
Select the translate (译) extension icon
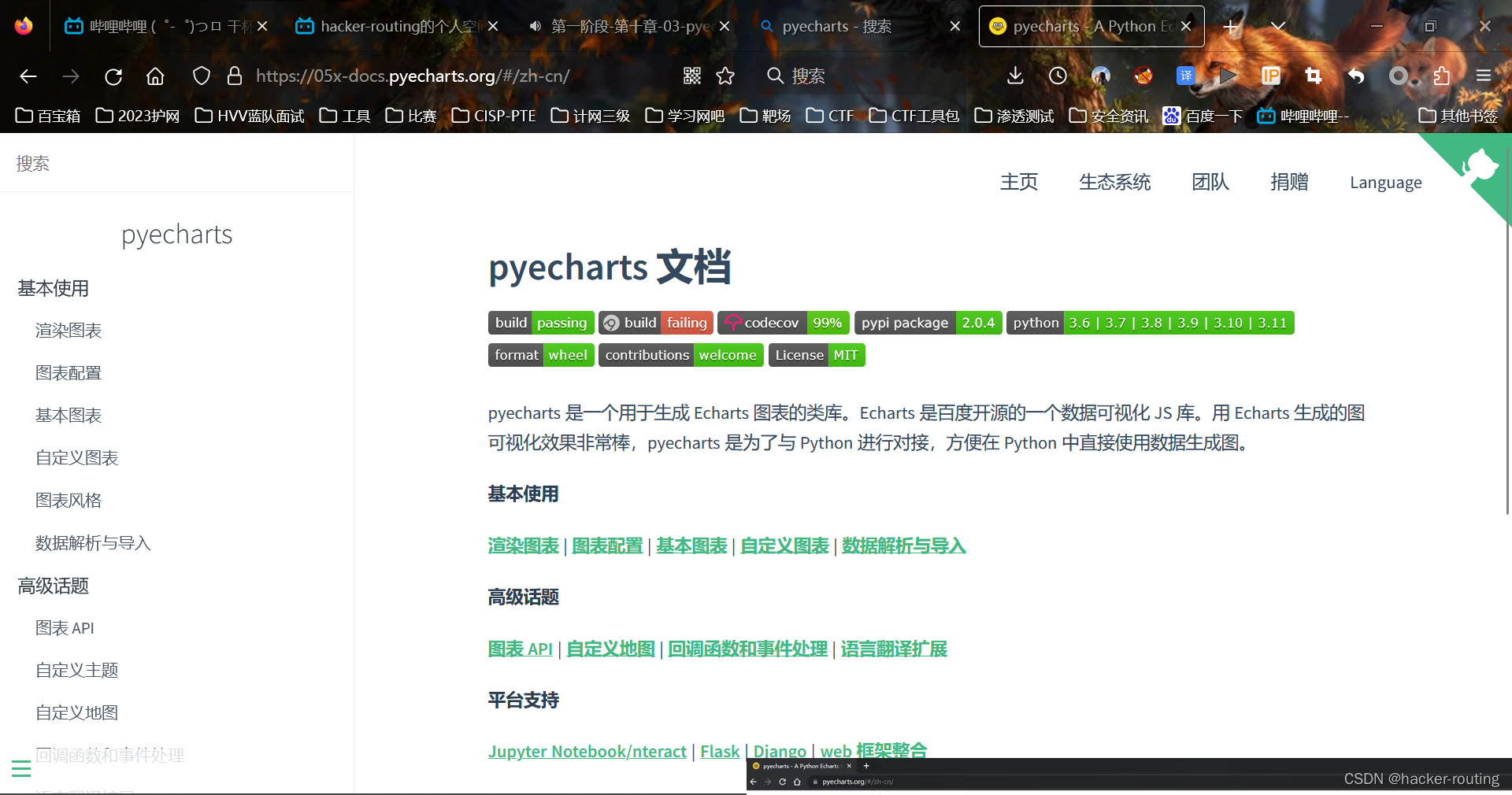tap(1187, 76)
